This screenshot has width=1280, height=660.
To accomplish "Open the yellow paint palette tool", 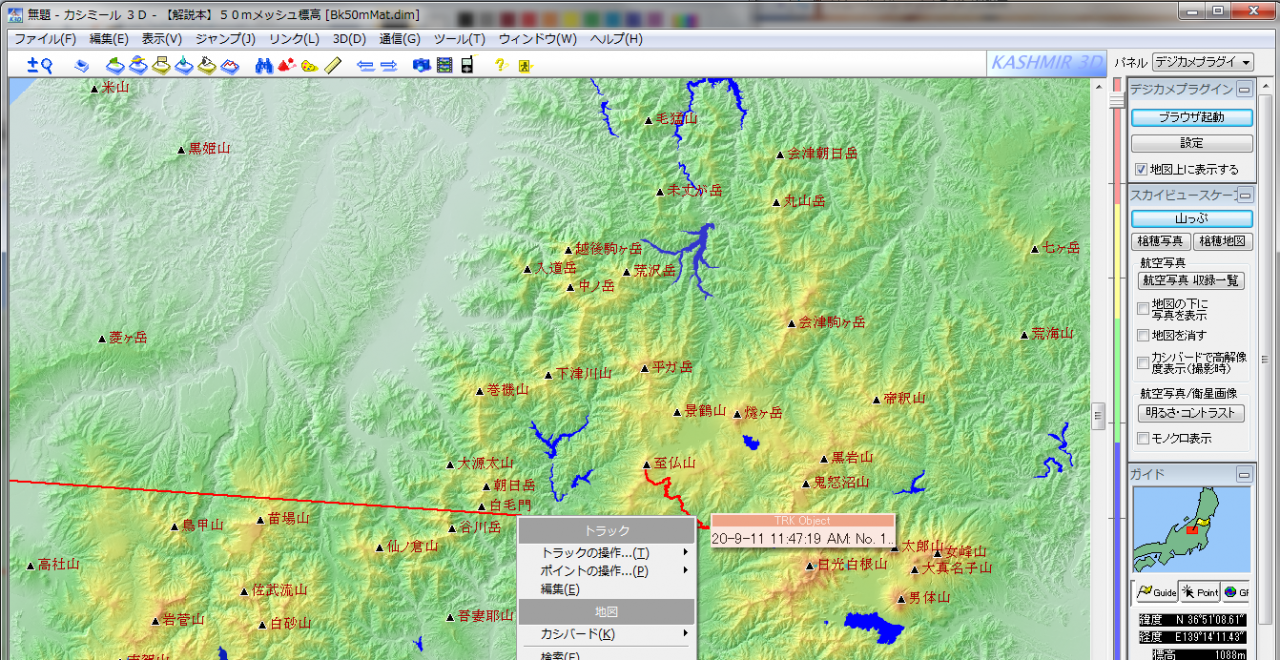I will (309, 65).
